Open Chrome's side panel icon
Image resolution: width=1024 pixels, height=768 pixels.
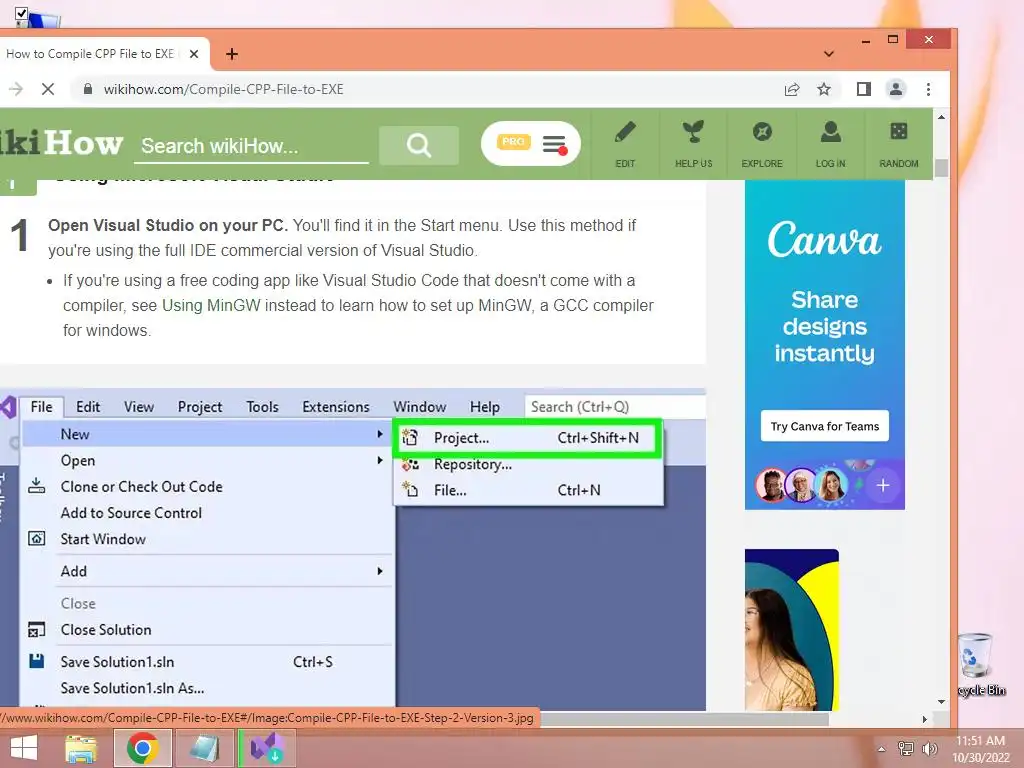[863, 89]
